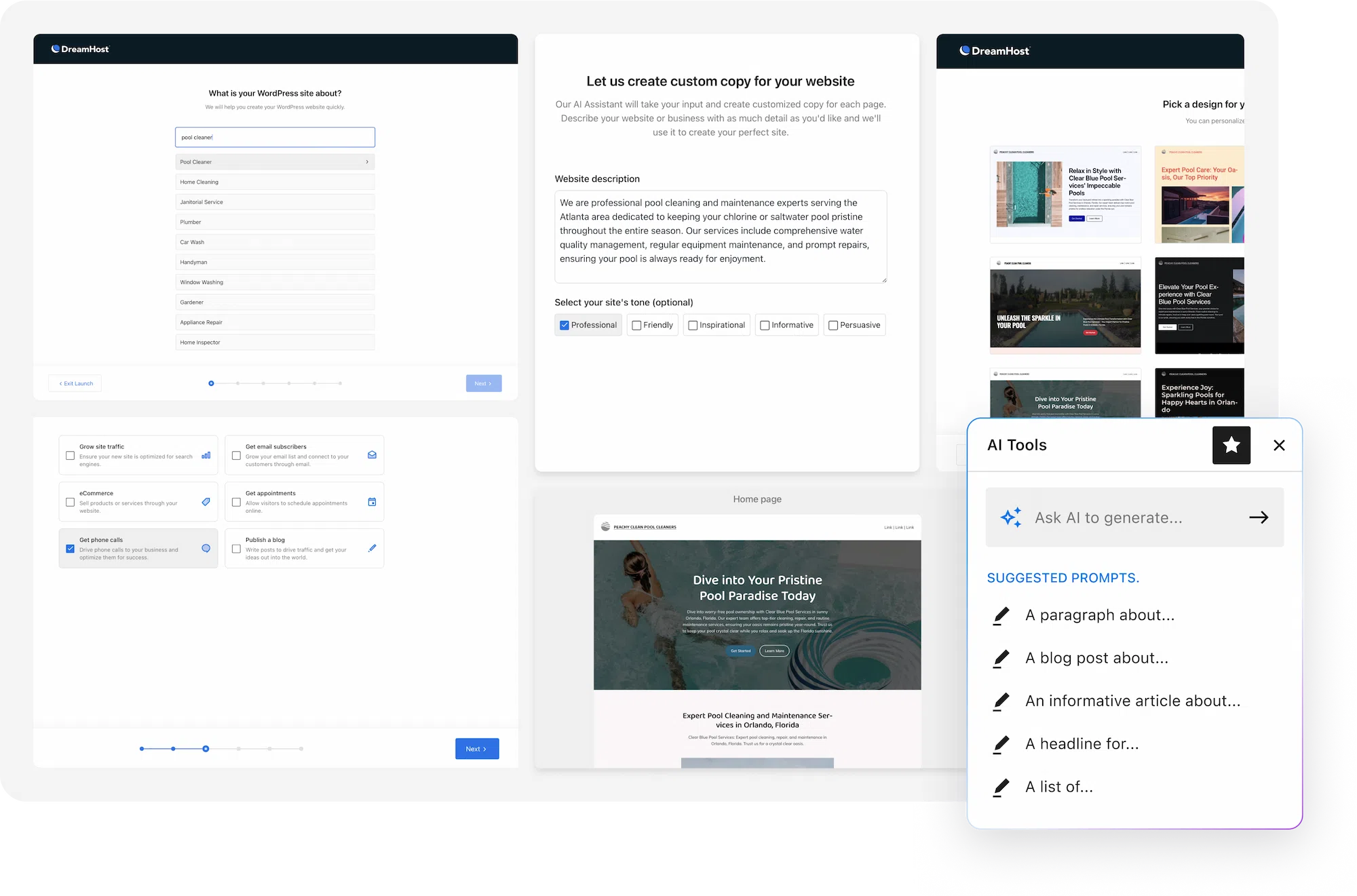
Task: Drag the progress step indicator slider
Action: 205,748
